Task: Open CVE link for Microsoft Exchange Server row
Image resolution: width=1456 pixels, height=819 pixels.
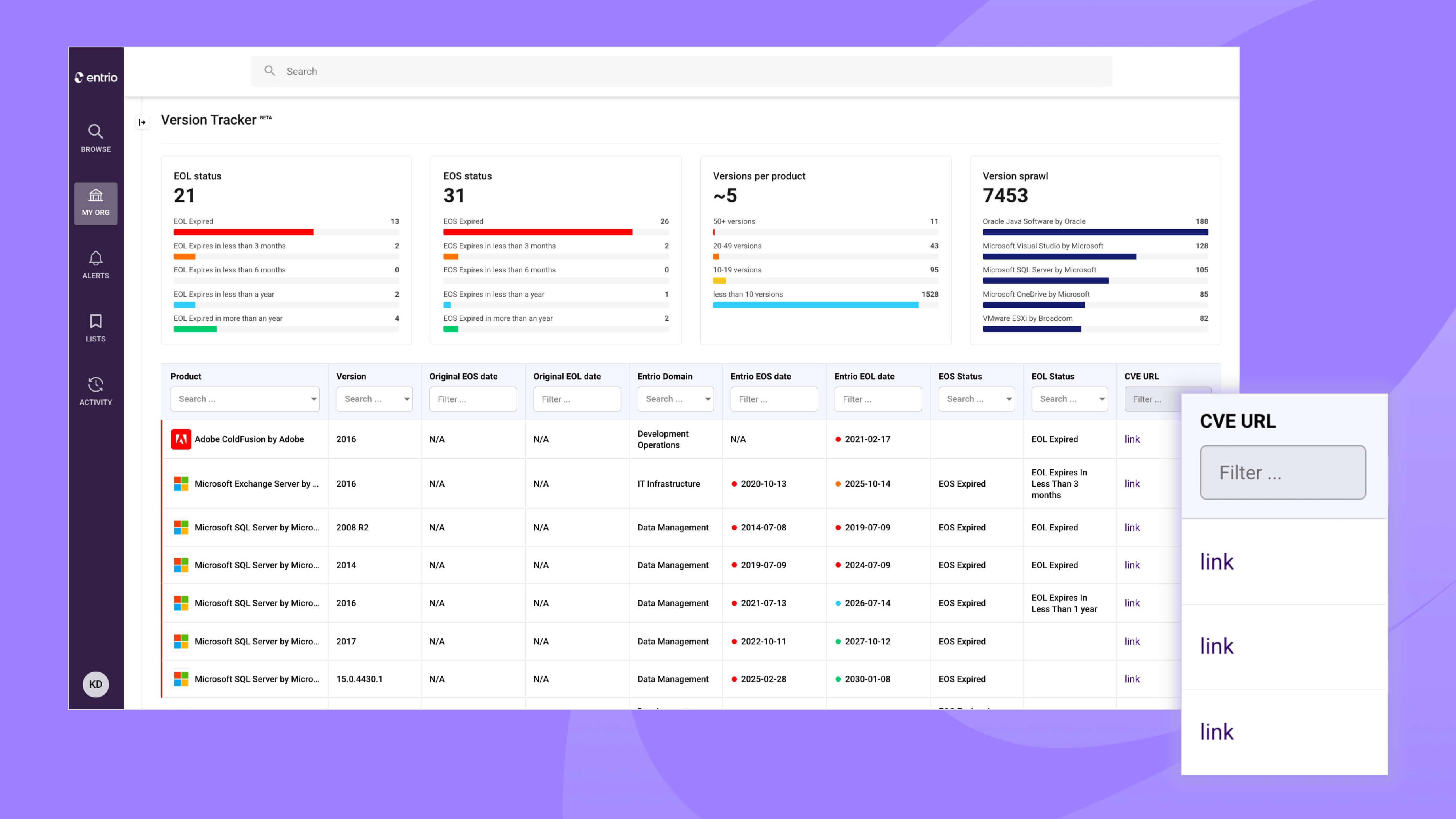Action: (1132, 484)
